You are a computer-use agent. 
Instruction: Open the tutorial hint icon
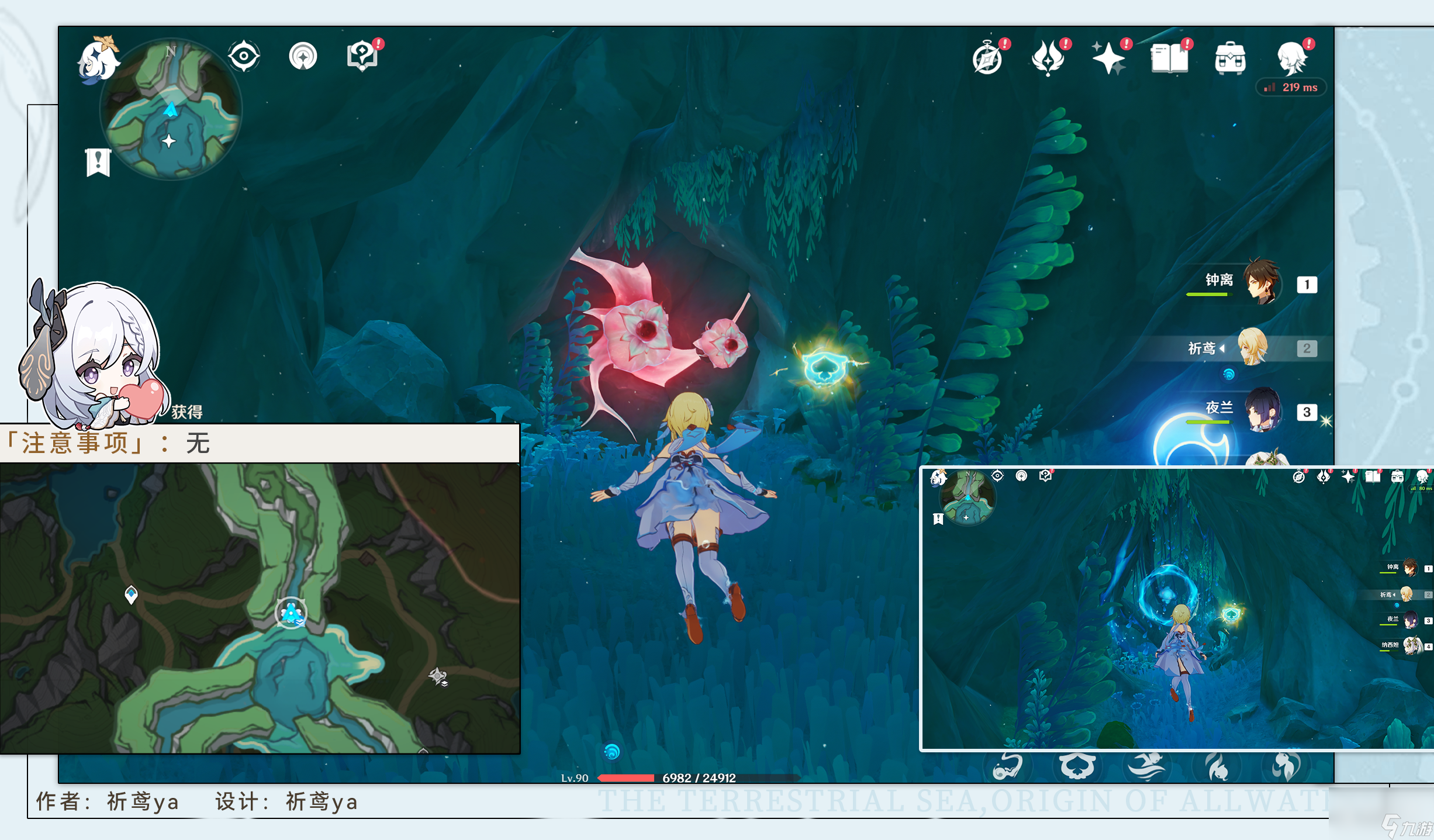(362, 57)
